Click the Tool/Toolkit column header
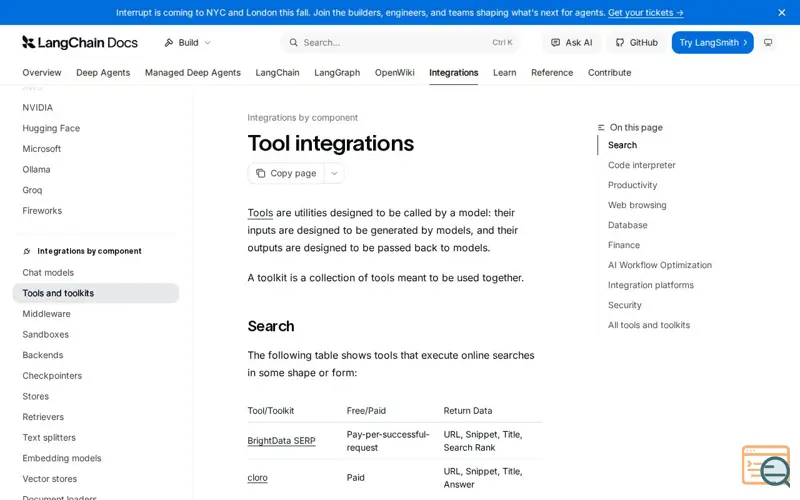Screen dimensions: 800x500 click(x=271, y=411)
